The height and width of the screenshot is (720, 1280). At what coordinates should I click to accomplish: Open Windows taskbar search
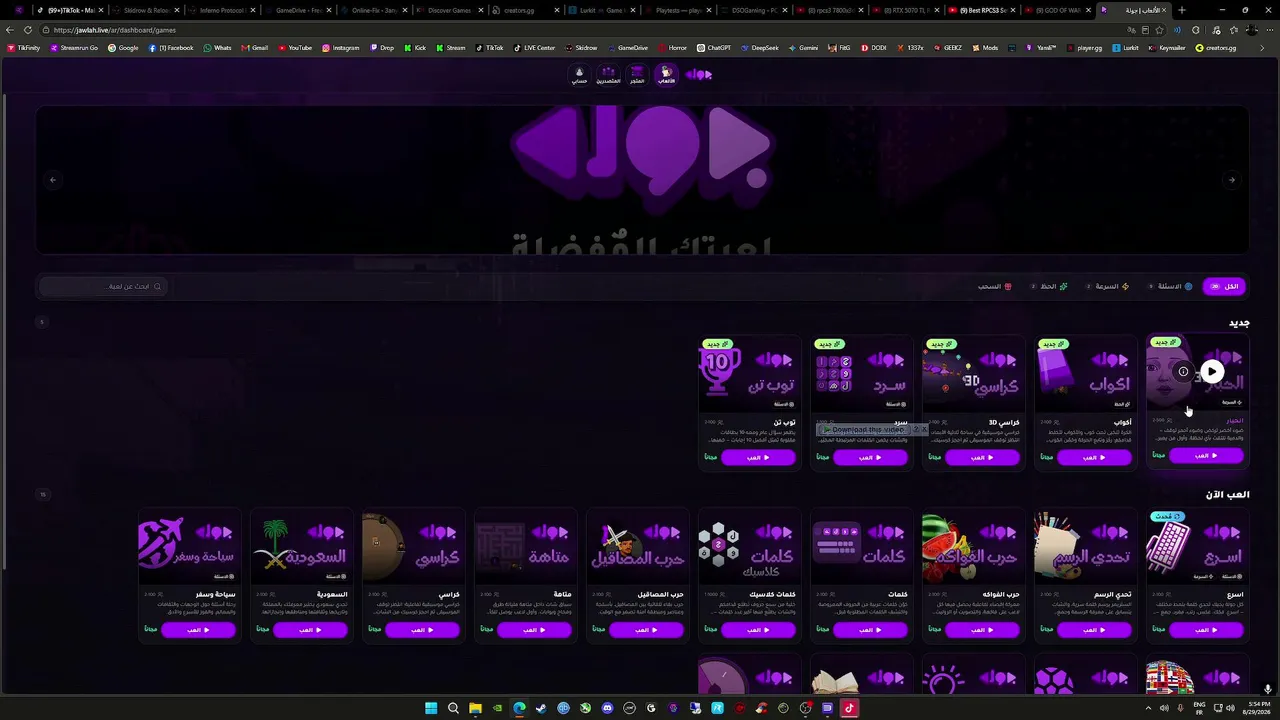[453, 708]
